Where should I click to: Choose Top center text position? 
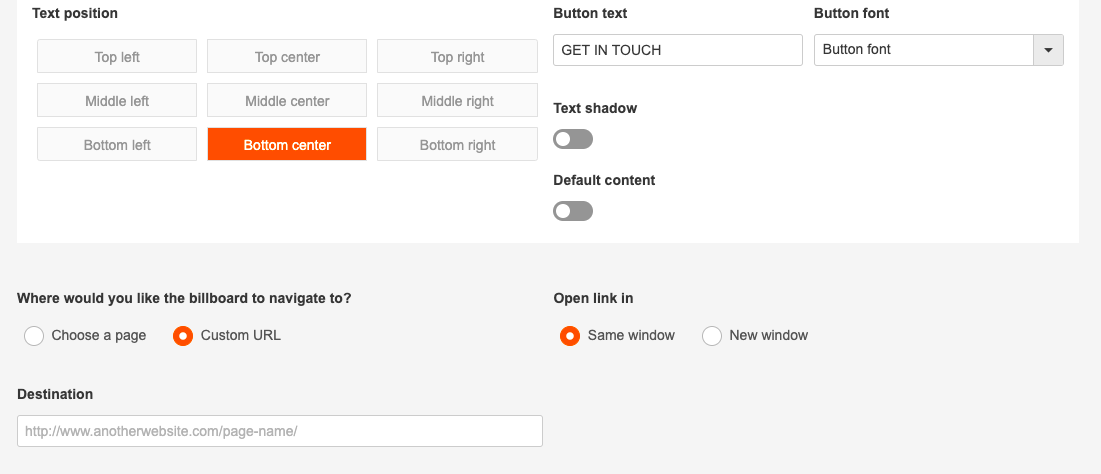tap(287, 57)
